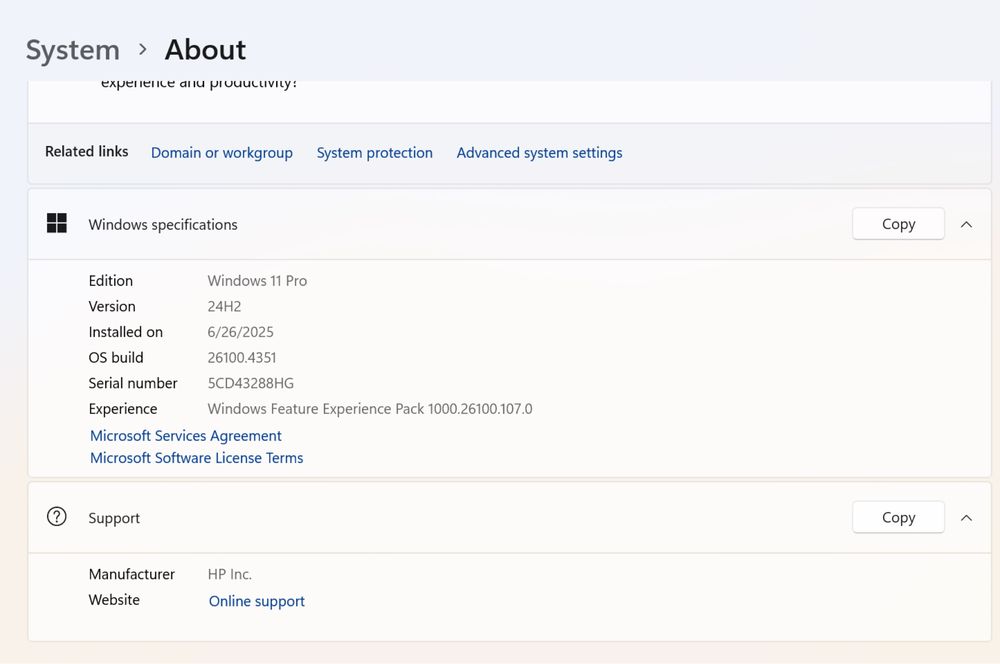Open Microsoft Services Agreement link
The width and height of the screenshot is (1000, 664).
click(x=186, y=436)
